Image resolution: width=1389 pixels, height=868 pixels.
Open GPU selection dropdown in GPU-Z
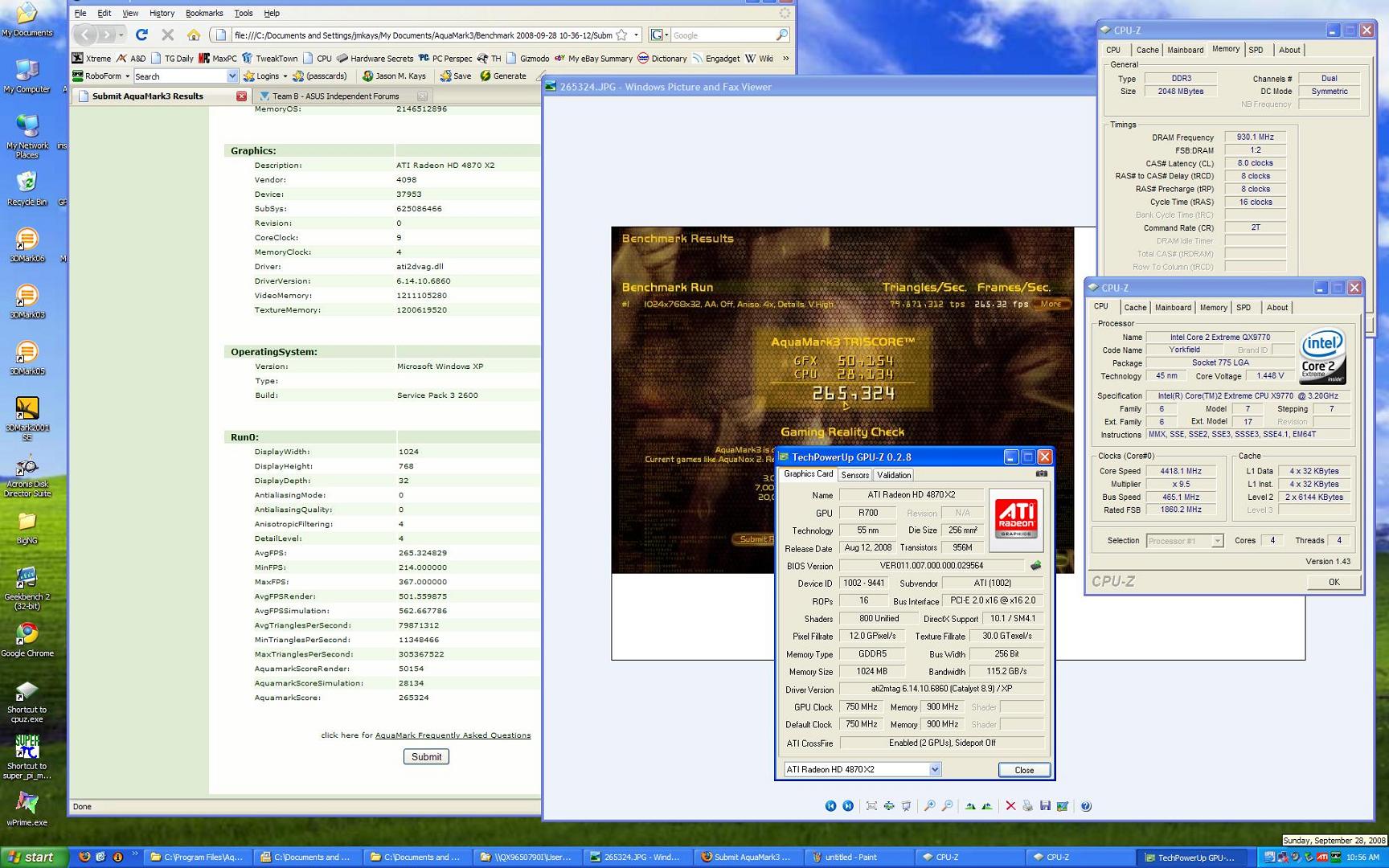935,770
